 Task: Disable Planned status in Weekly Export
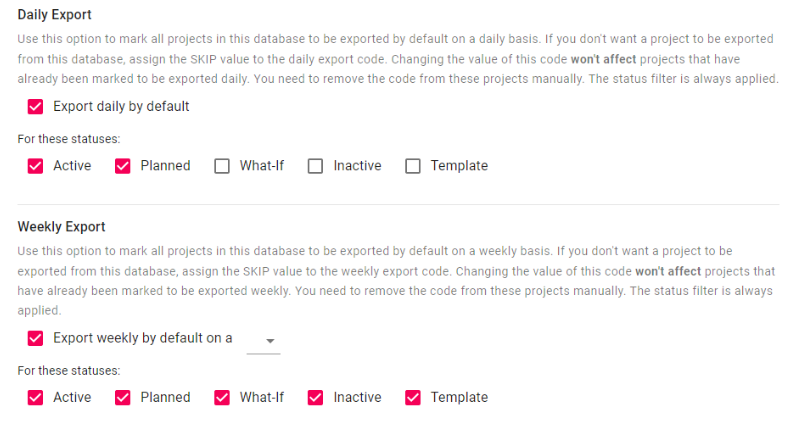tap(123, 397)
